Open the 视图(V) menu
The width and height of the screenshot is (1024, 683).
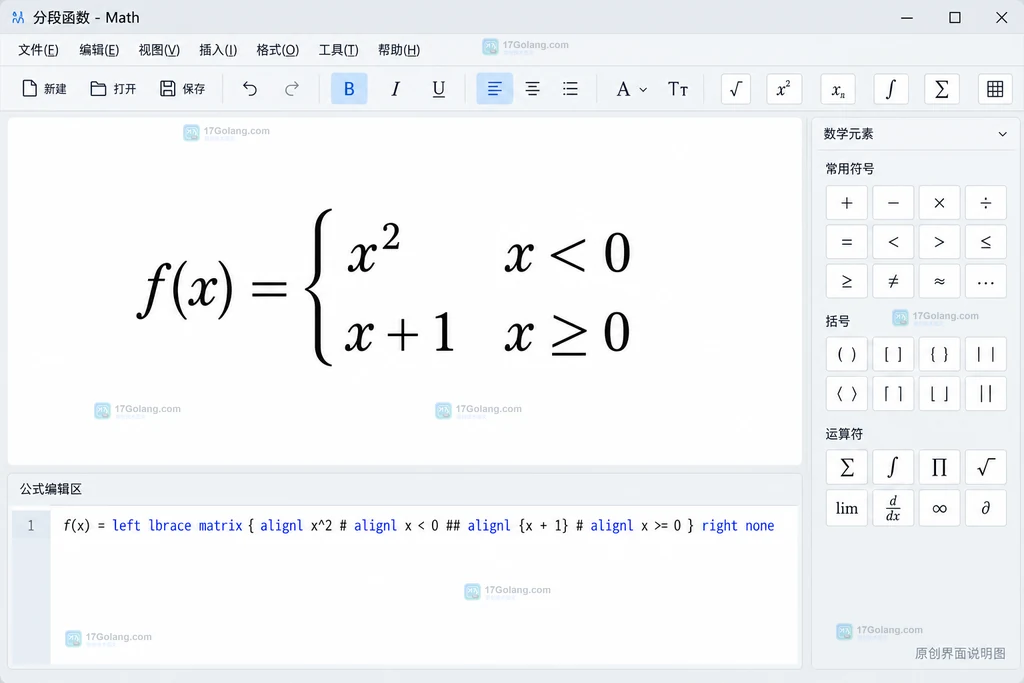[x=159, y=50]
